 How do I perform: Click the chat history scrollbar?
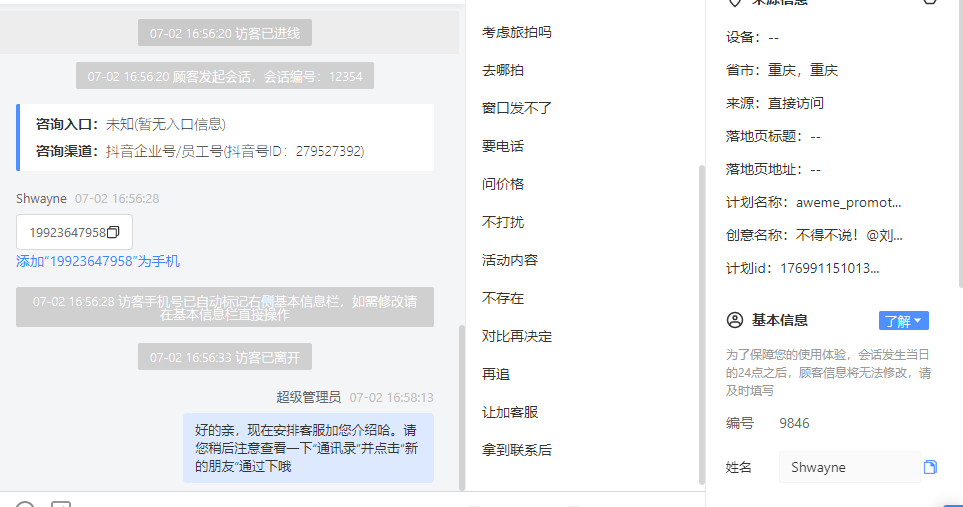click(x=462, y=408)
